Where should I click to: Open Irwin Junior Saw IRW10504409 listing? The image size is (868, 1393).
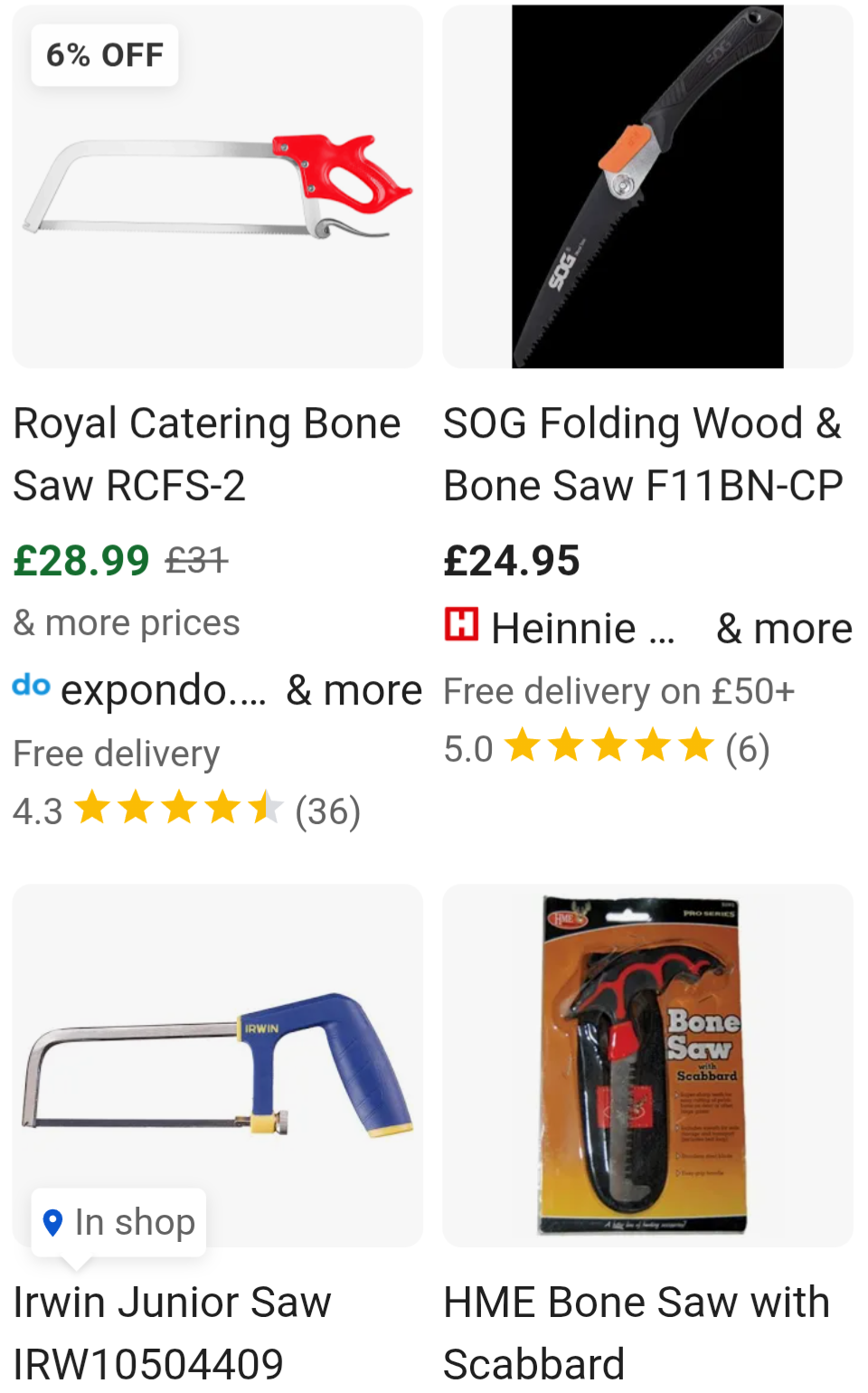172,1332
